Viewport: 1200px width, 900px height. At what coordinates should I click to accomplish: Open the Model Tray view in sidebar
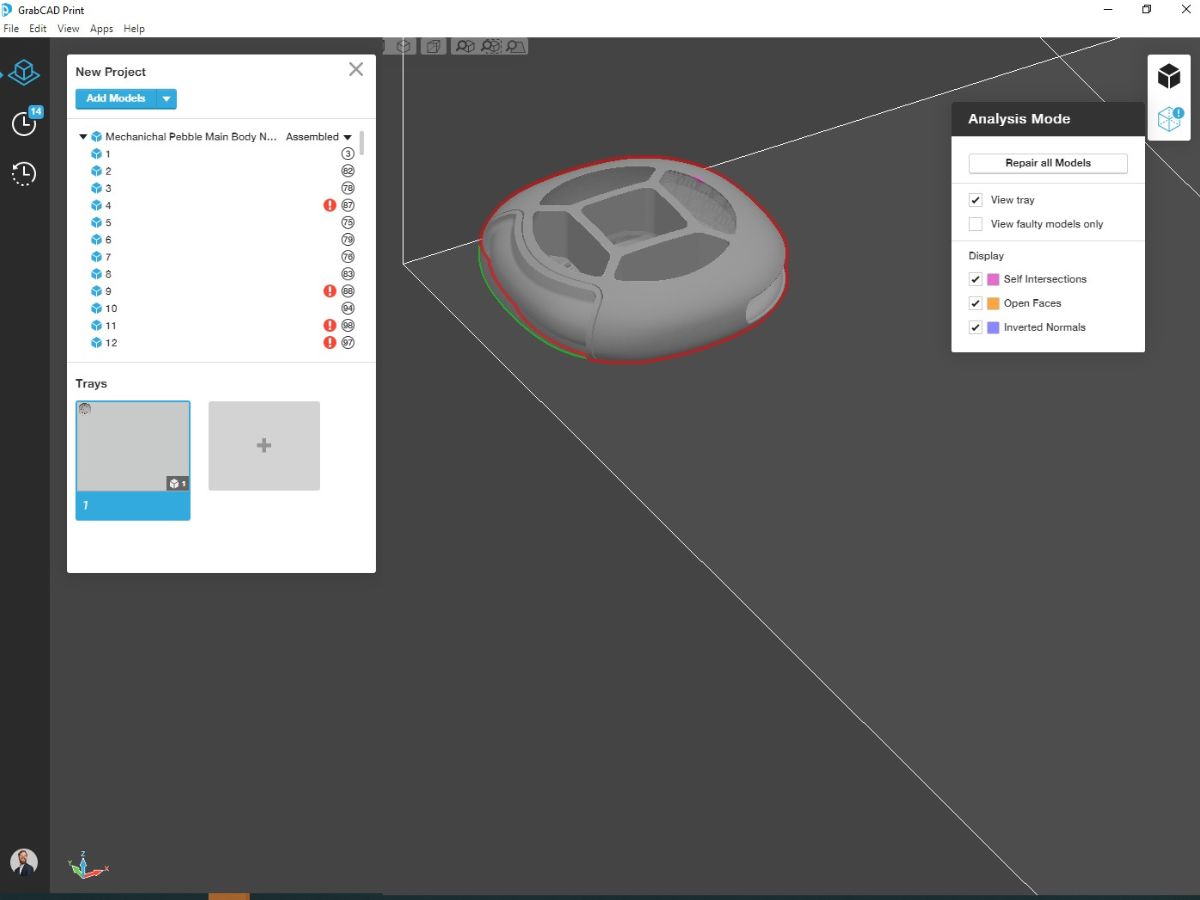pos(24,73)
